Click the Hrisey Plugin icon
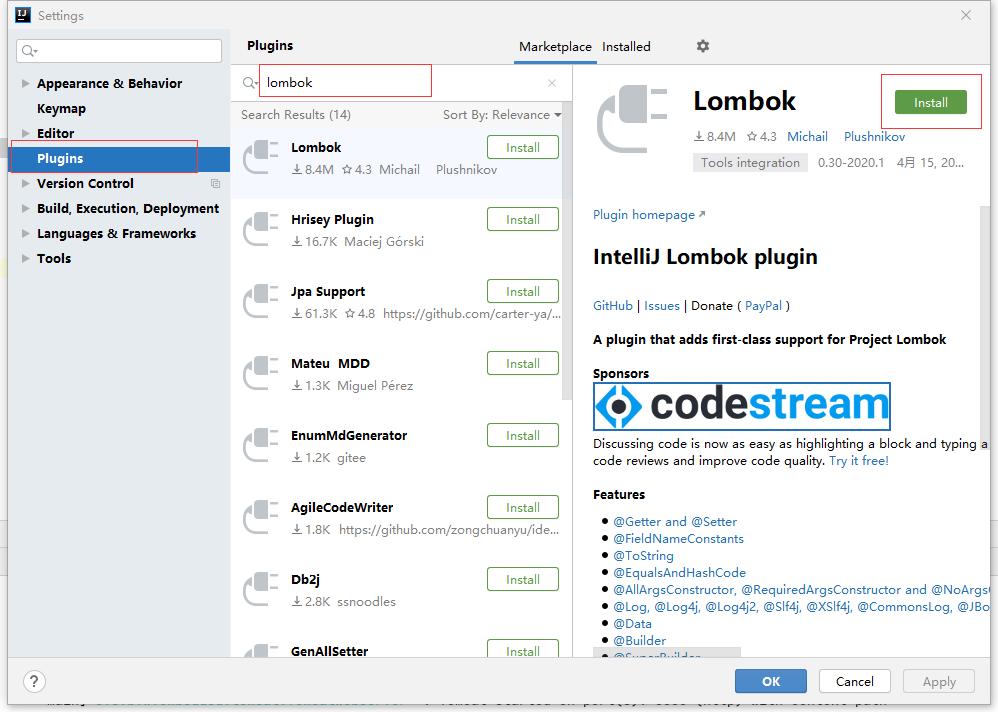Viewport: 998px width, 712px height. coord(261,228)
